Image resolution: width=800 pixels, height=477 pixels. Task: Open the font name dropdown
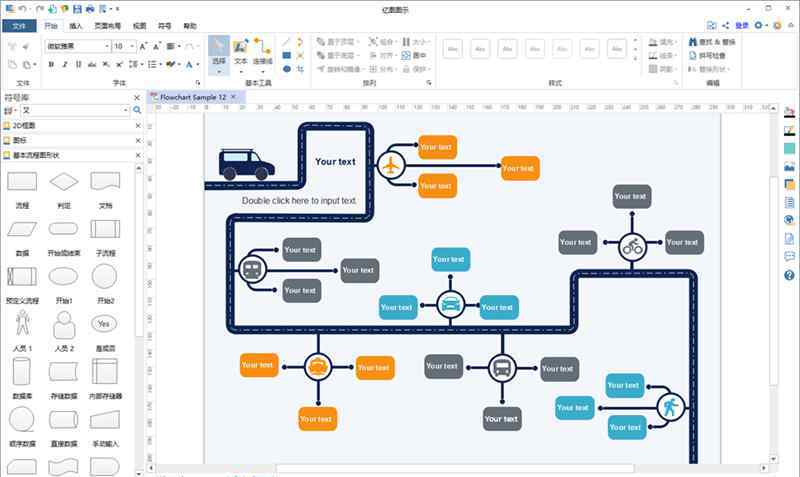[x=78, y=46]
